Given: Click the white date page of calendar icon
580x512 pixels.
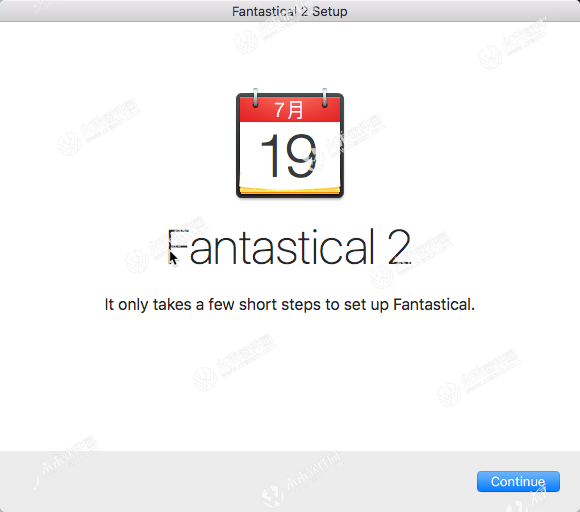Looking at the screenshot, I should pos(290,154).
